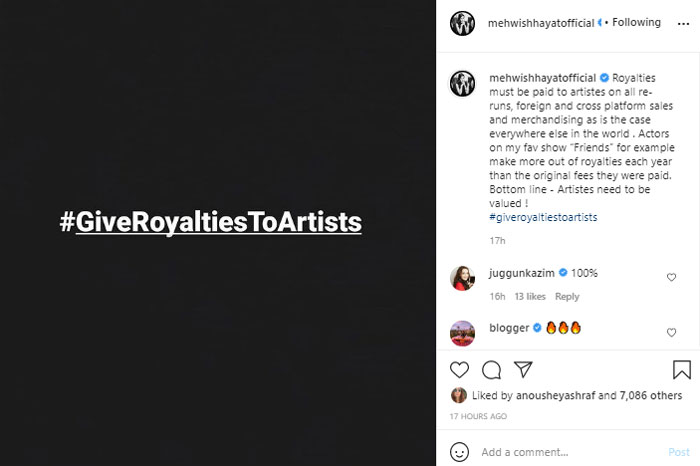The width and height of the screenshot is (700, 466).
Task: Open more options three dots menu
Action: click(x=681, y=23)
